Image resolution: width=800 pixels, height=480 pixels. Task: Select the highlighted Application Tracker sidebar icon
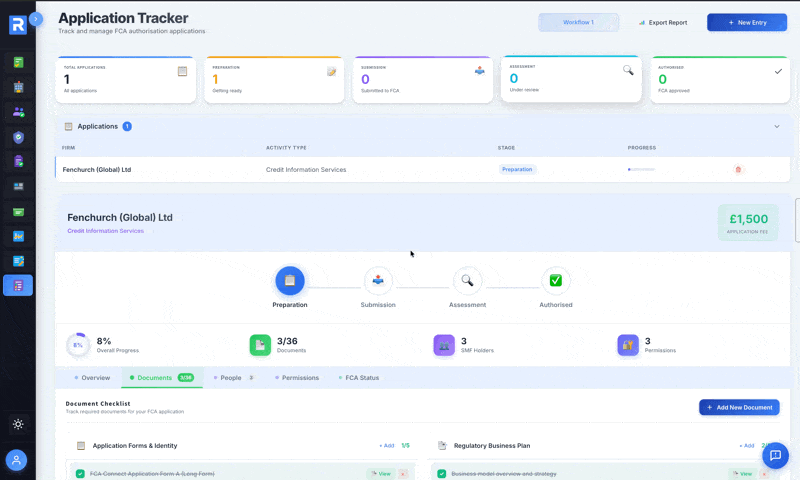coord(18,286)
